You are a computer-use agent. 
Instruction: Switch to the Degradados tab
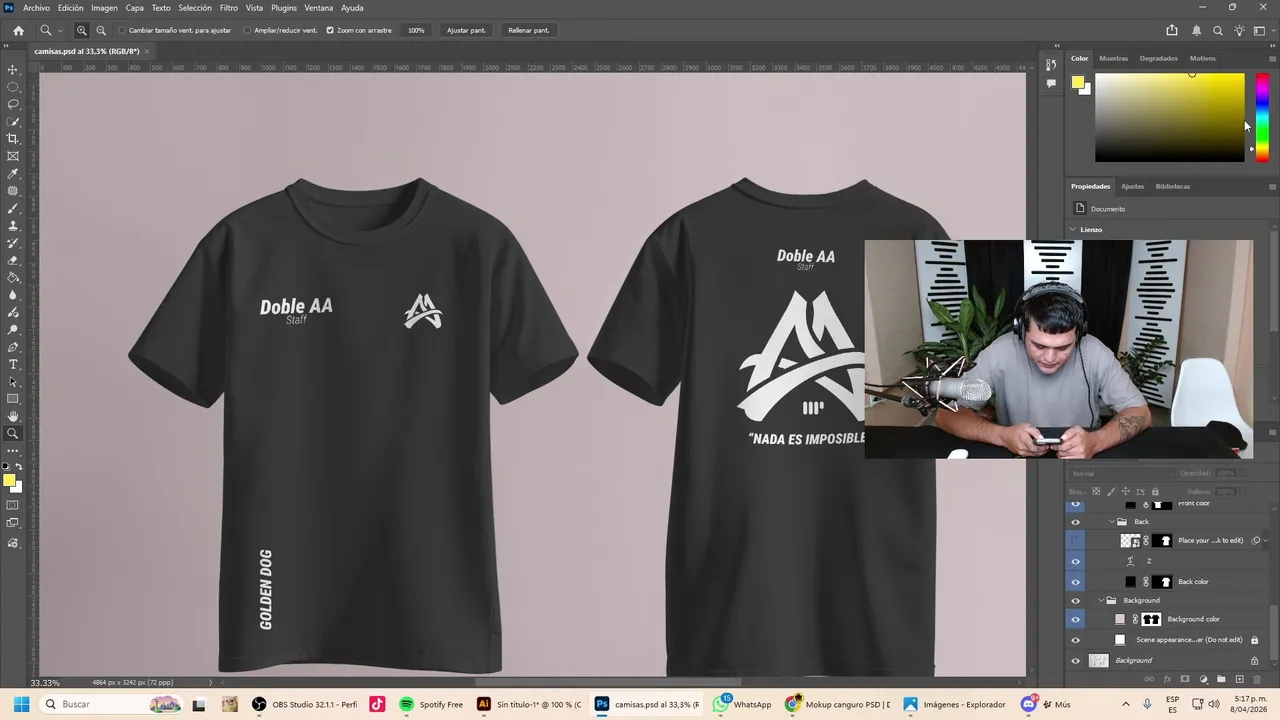(x=1159, y=58)
